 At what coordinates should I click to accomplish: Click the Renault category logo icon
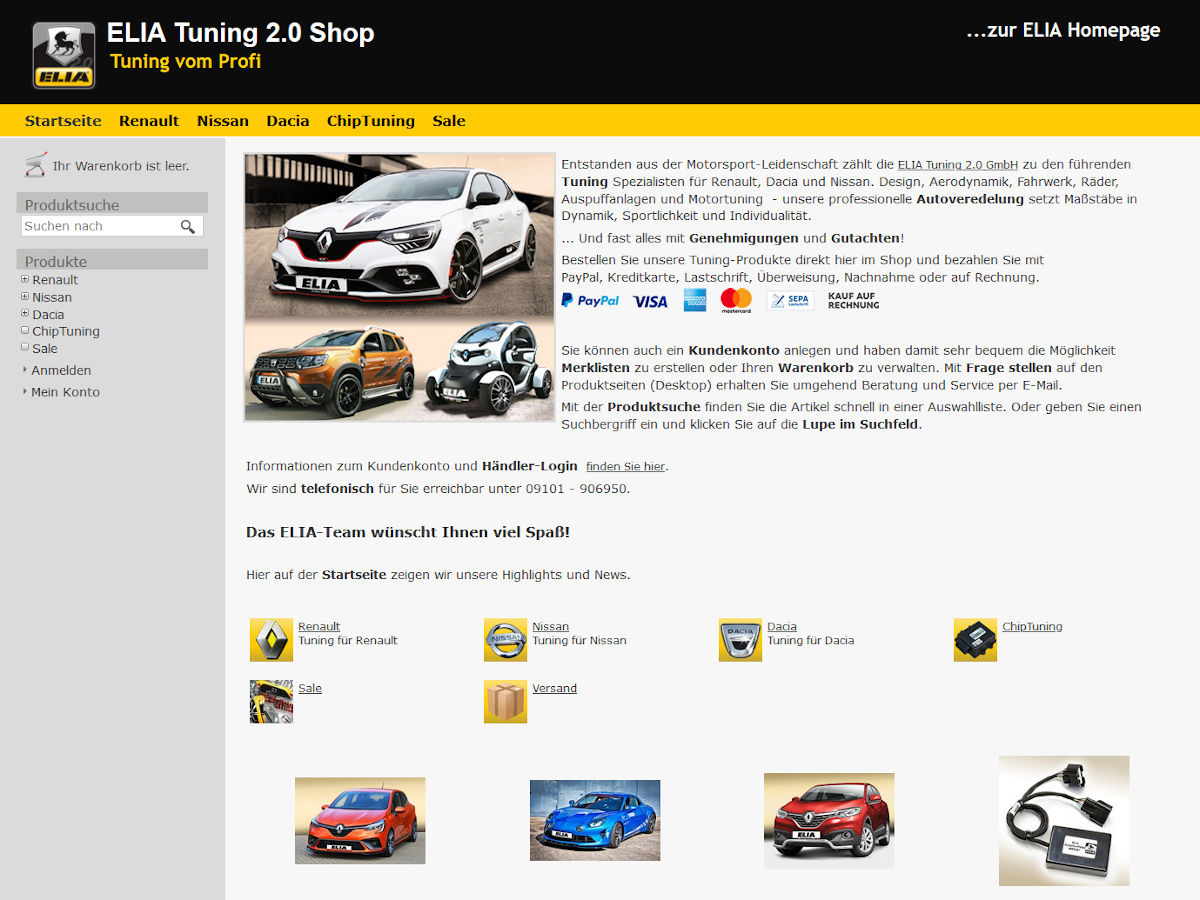271,640
